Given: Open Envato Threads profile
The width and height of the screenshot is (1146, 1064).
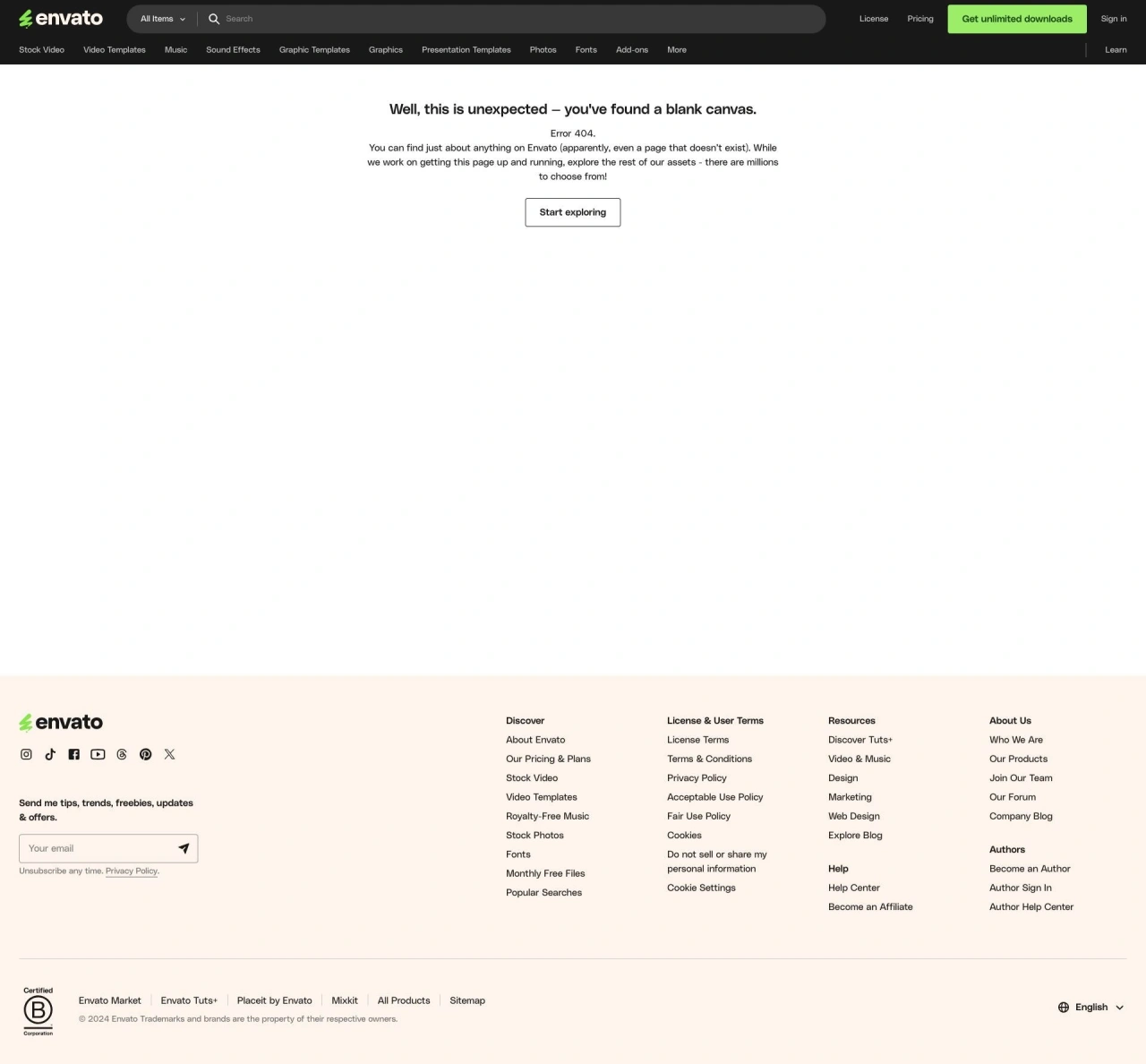Looking at the screenshot, I should pyautogui.click(x=122, y=754).
